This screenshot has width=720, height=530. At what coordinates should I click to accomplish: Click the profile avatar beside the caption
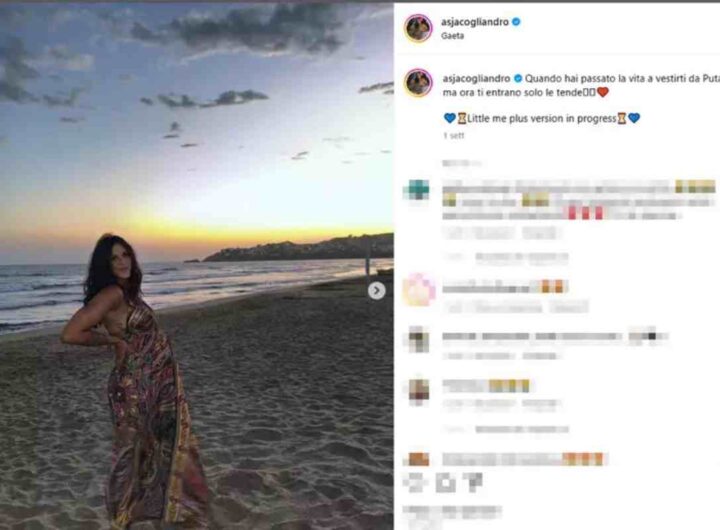418,83
